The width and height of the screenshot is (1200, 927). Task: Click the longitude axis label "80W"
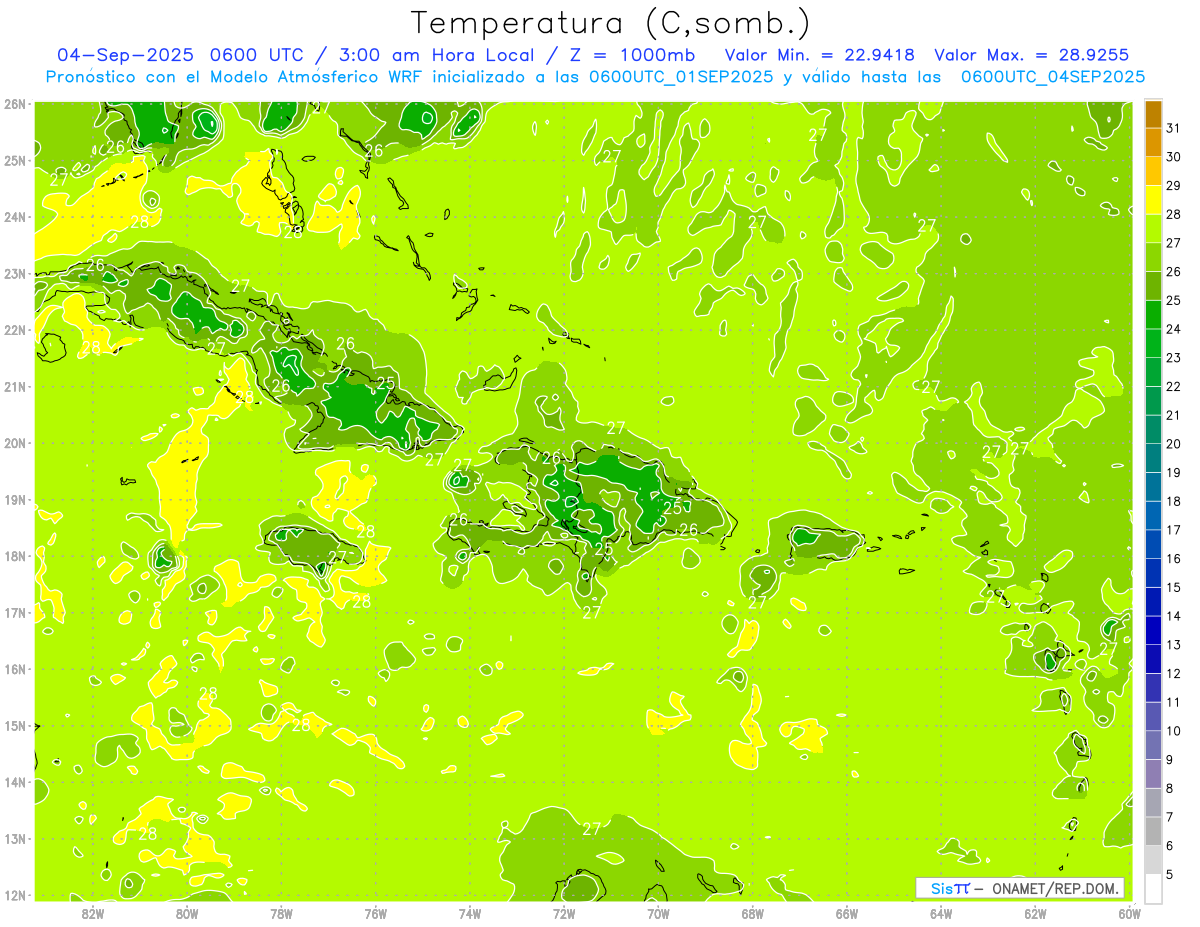click(x=187, y=912)
